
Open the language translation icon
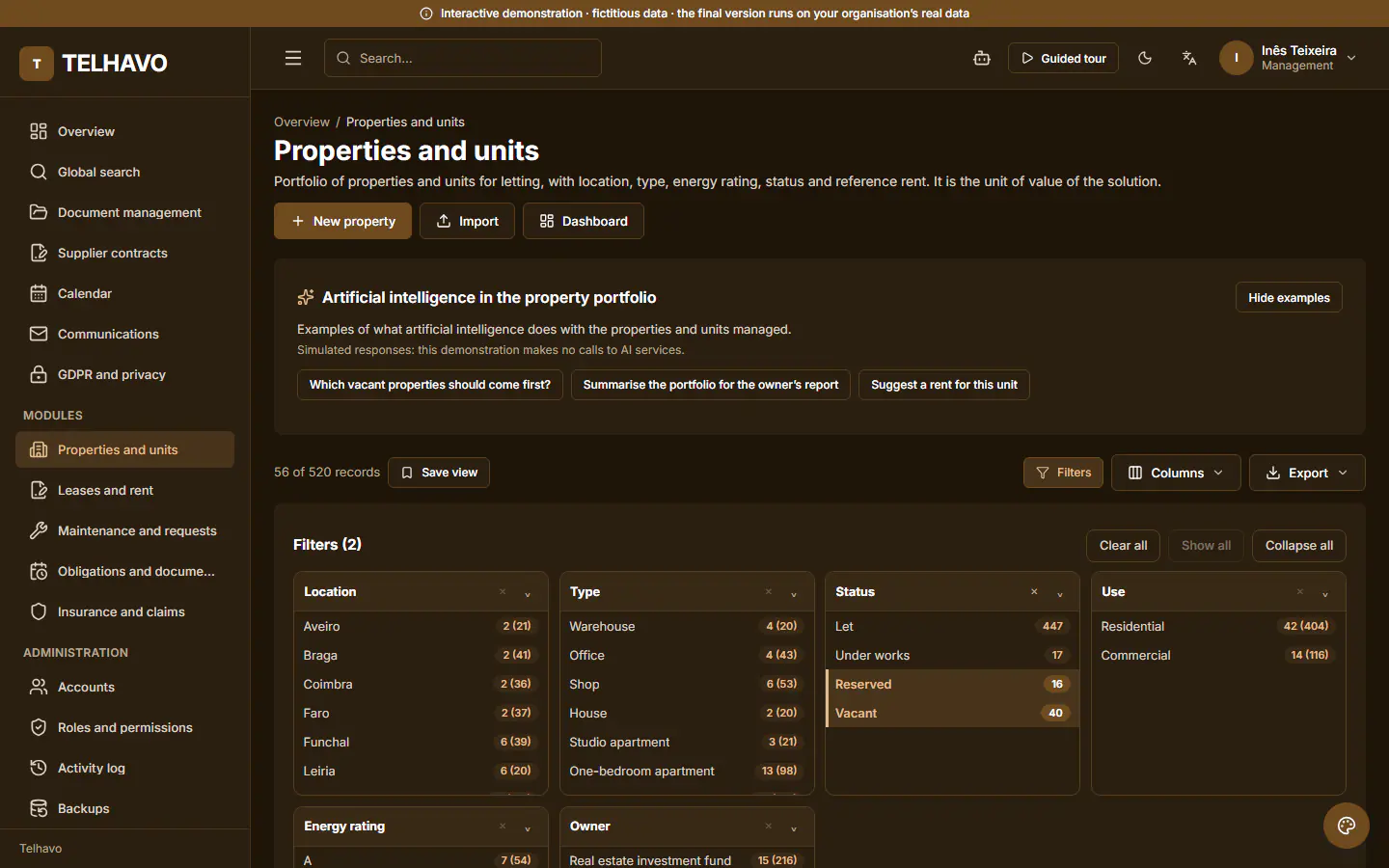pos(1189,58)
